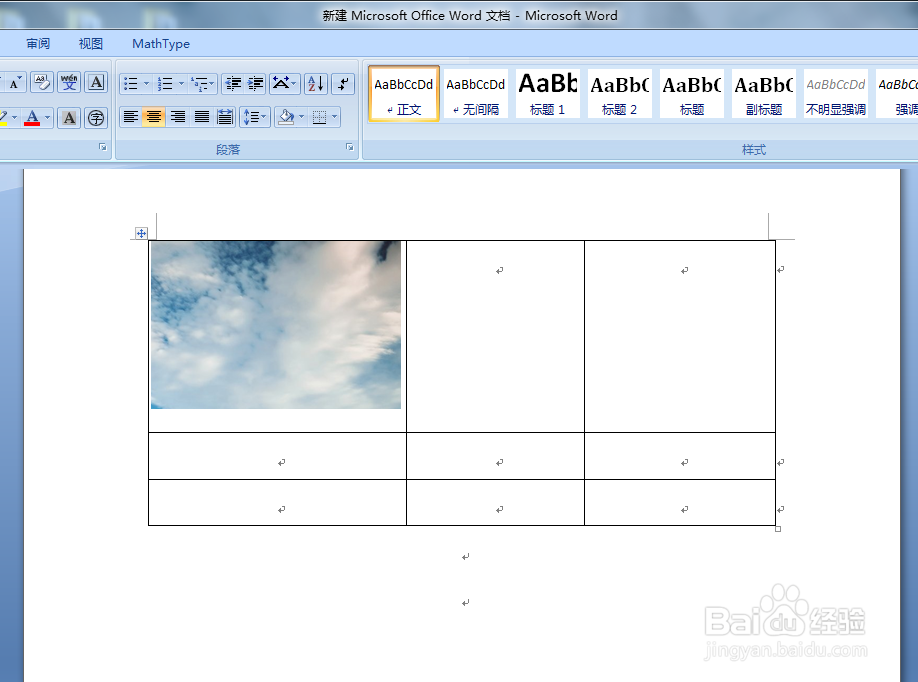Viewport: 918px width, 682px height.
Task: Apply the 标题 1 heading style
Action: [x=548, y=94]
